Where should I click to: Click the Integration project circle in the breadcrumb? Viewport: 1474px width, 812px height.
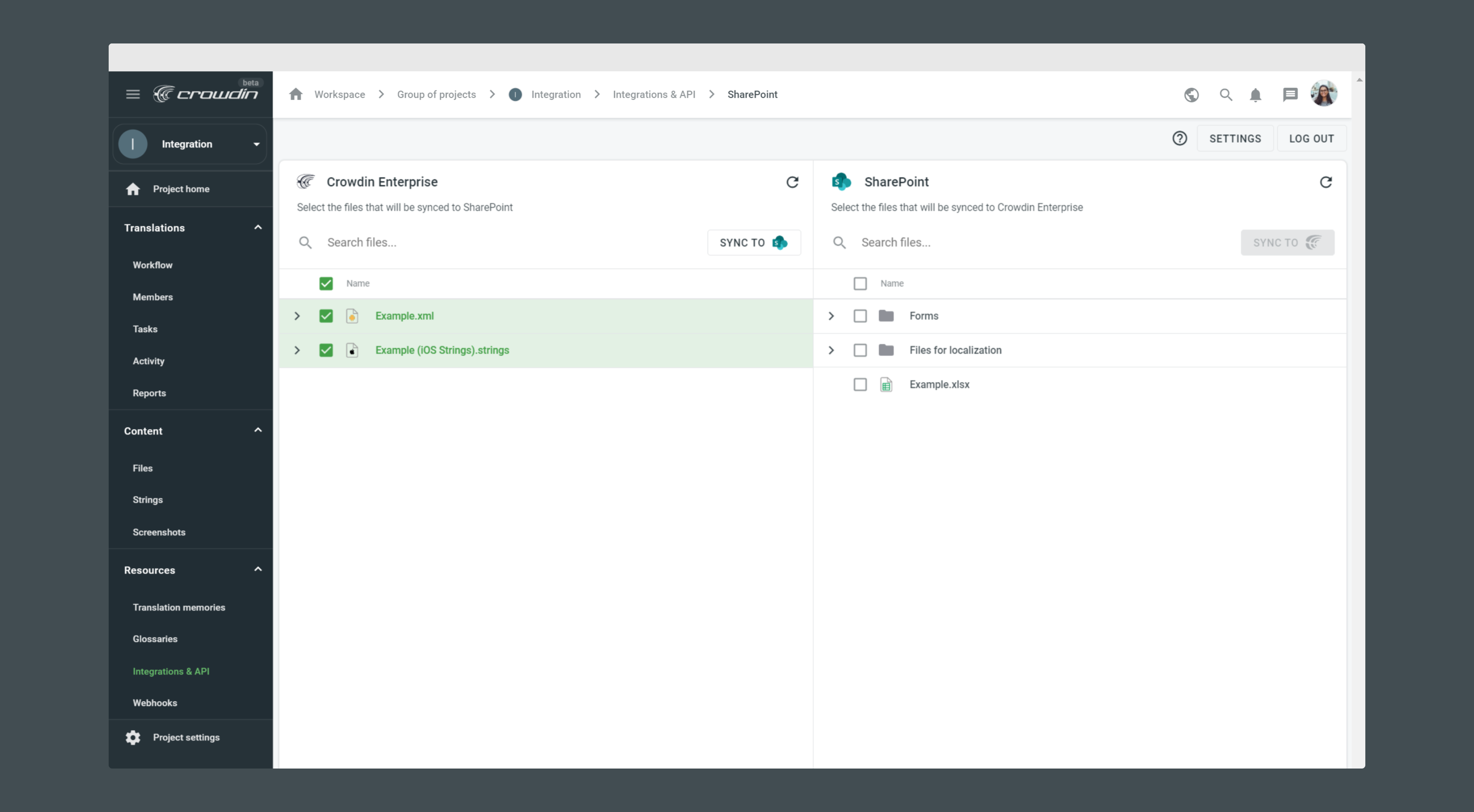[515, 94]
